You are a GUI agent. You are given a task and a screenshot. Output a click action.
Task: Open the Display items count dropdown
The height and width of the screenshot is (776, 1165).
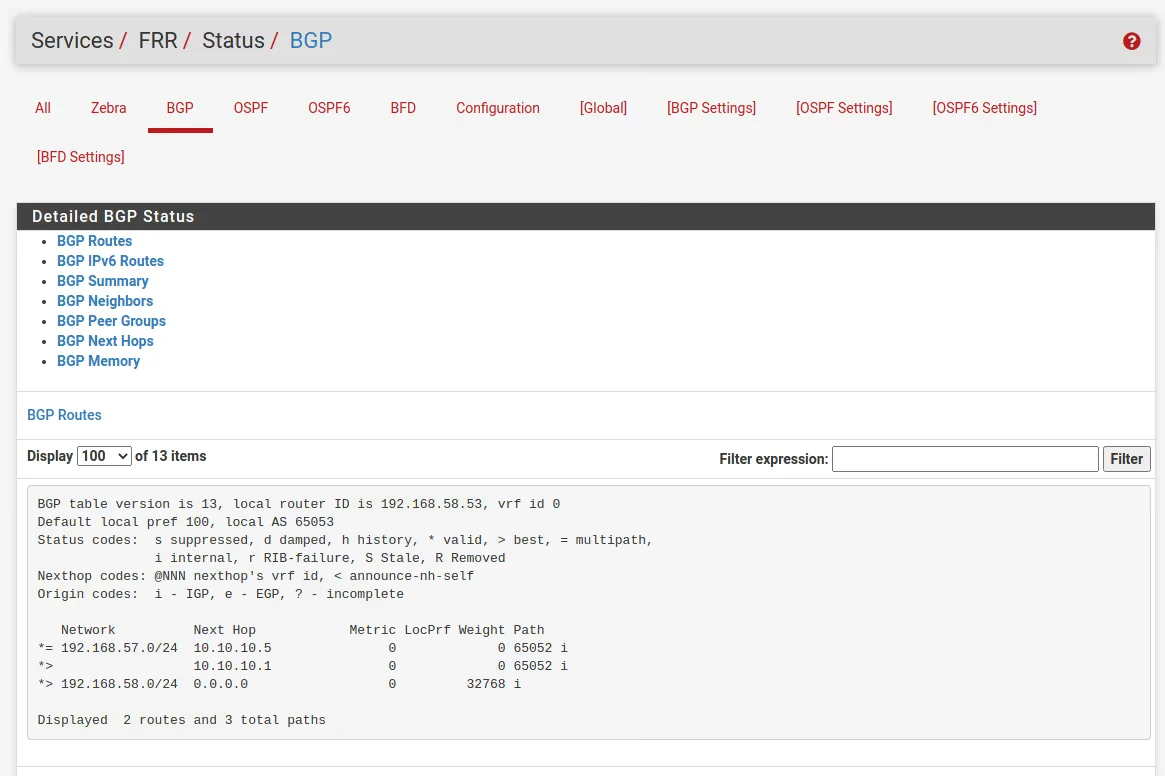coord(104,456)
